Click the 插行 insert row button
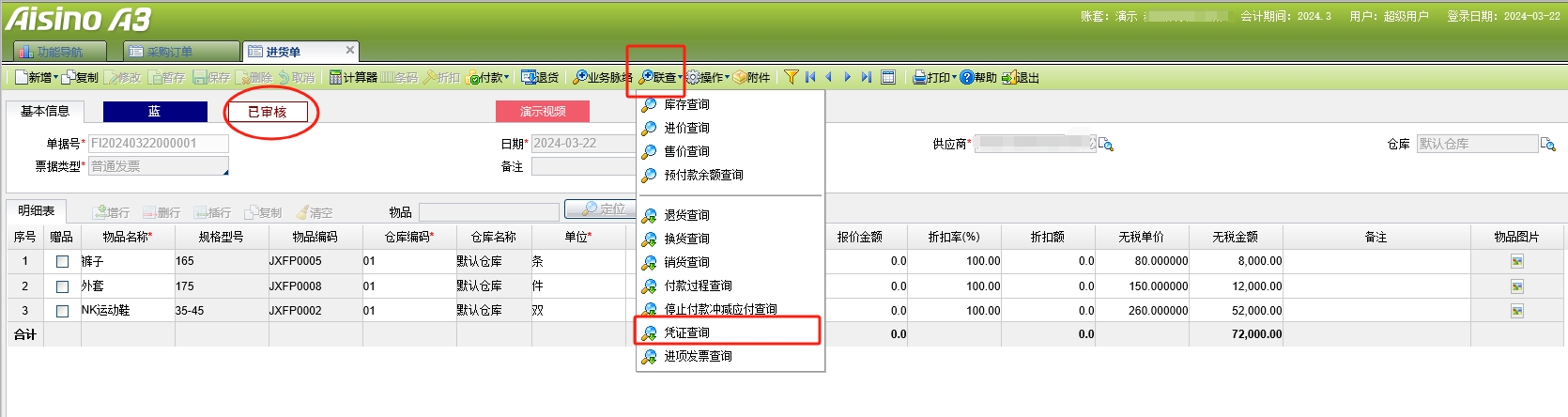1568x417 pixels. click(212, 212)
